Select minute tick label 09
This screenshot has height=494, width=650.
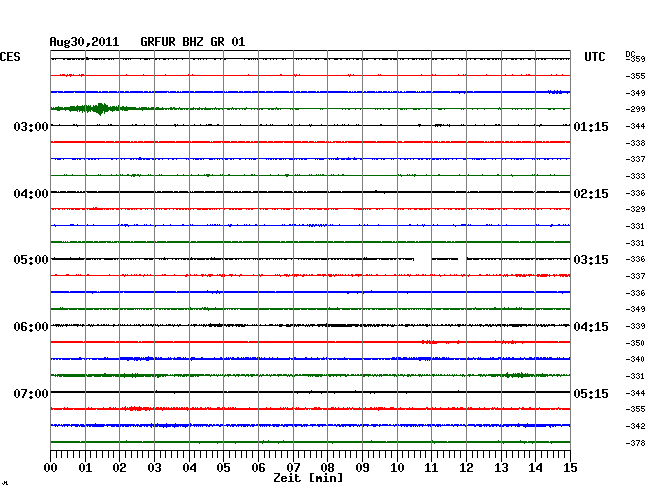[x=362, y=467]
